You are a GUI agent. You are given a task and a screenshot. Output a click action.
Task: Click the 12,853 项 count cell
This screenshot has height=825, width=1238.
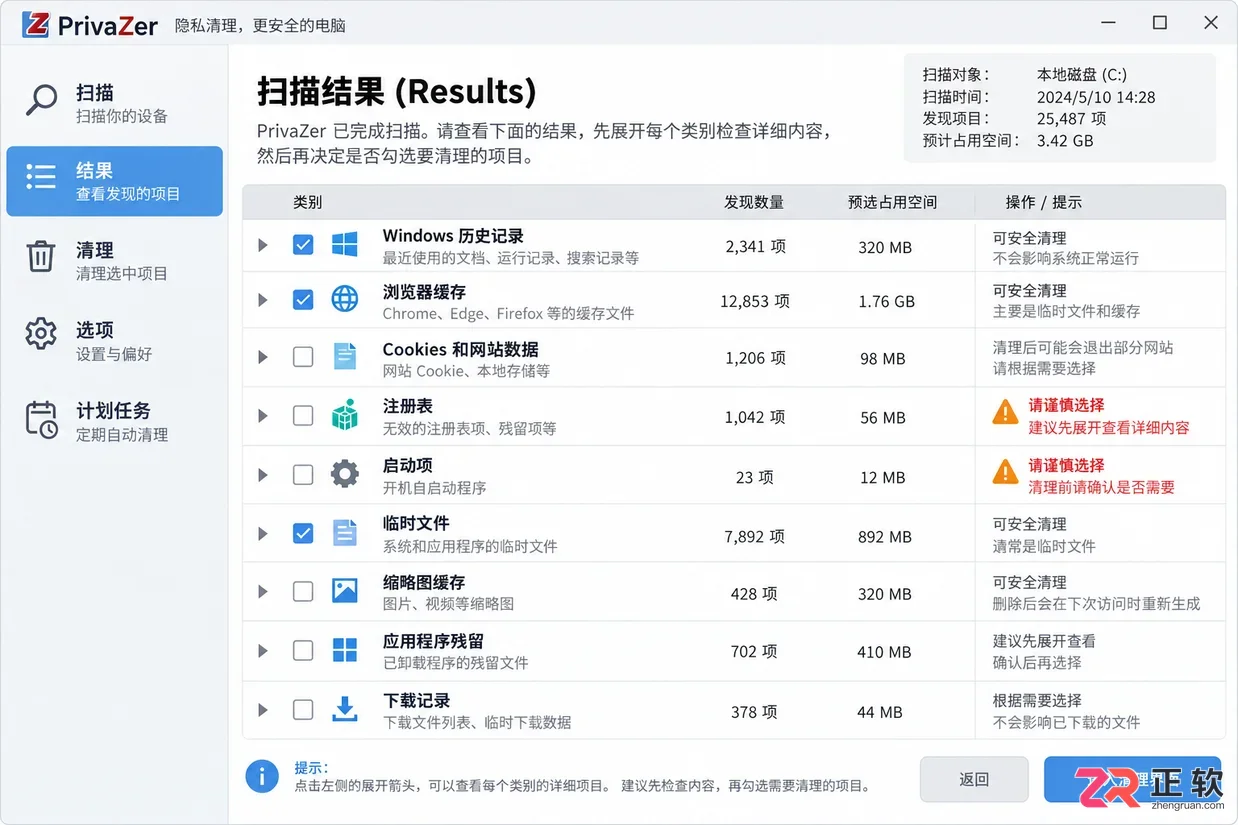click(755, 301)
